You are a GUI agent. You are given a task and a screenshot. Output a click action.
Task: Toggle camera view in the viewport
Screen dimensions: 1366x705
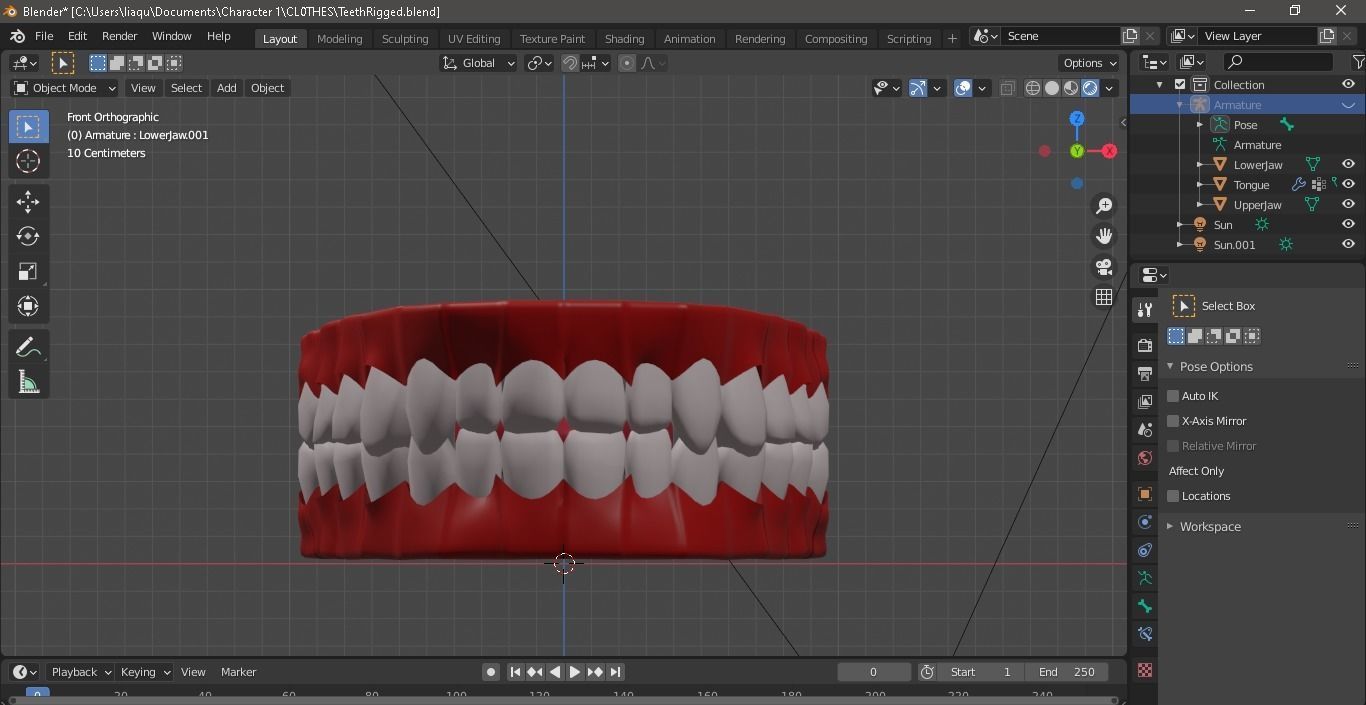pyautogui.click(x=1103, y=266)
